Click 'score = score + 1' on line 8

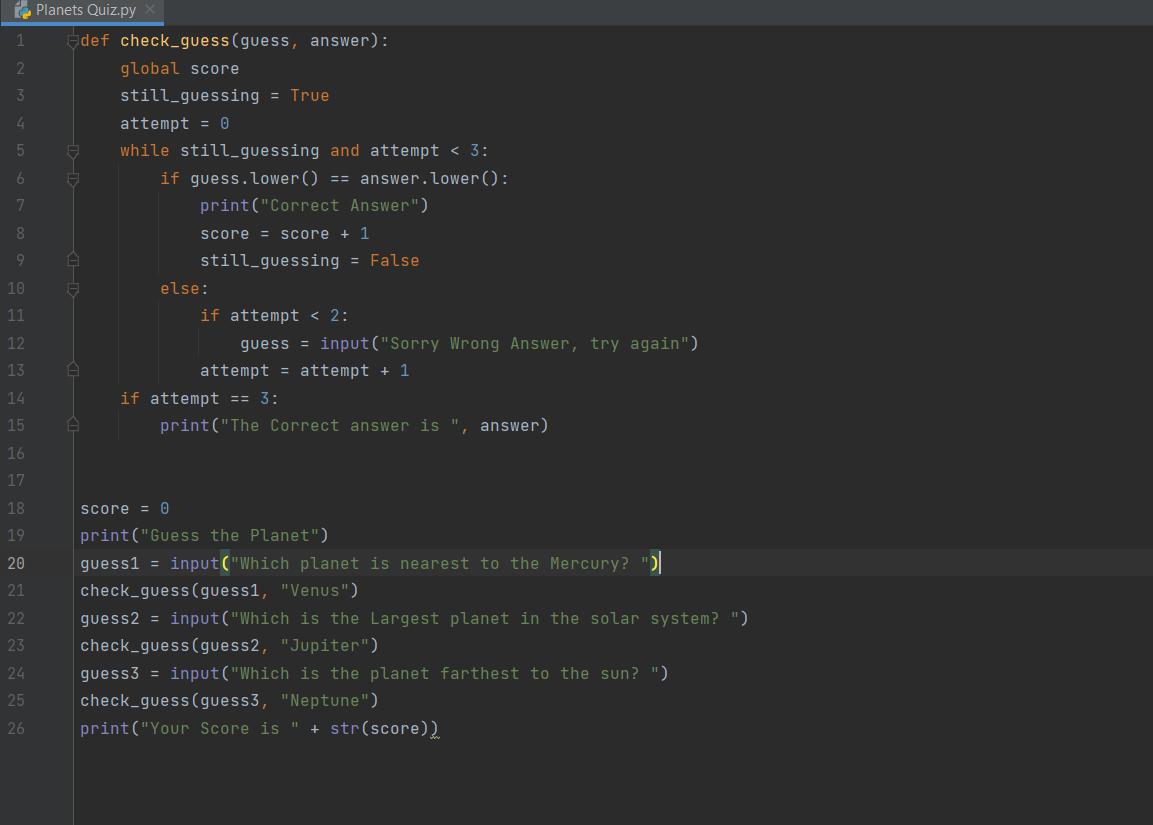pos(285,234)
